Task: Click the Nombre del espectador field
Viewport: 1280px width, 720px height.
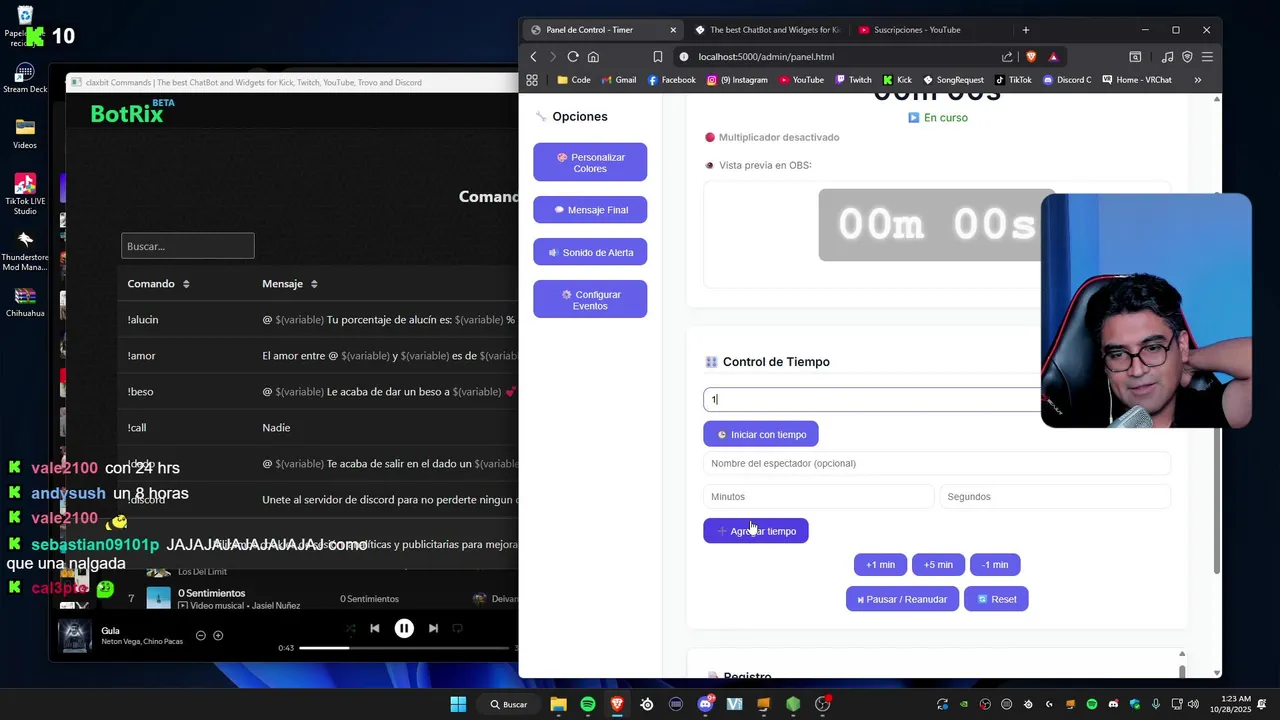Action: (x=937, y=463)
